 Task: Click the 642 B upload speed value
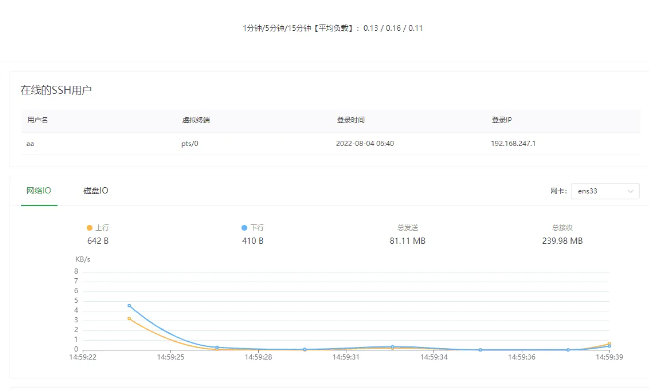(x=98, y=241)
